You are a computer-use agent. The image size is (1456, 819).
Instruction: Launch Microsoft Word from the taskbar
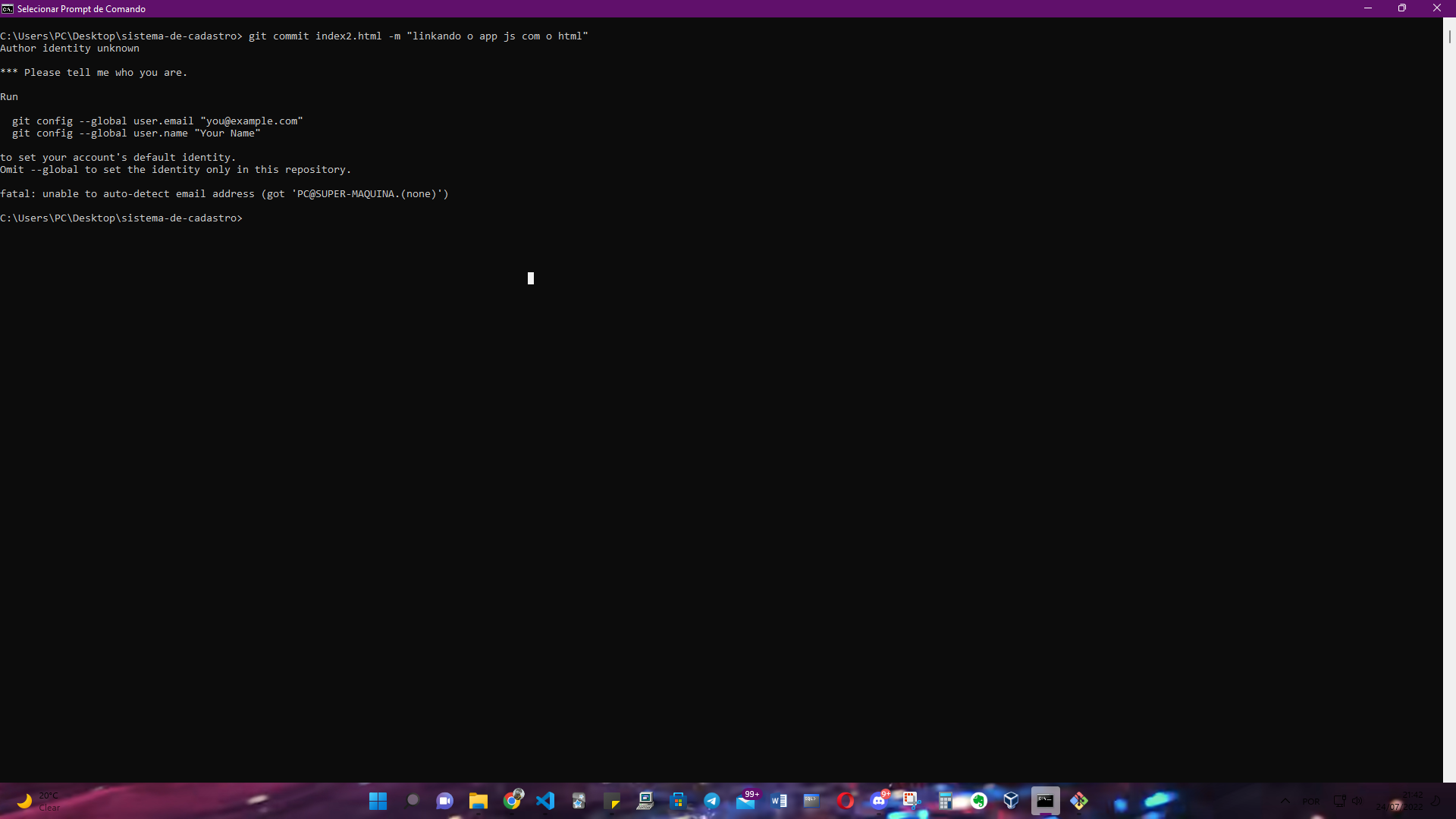[x=779, y=801]
